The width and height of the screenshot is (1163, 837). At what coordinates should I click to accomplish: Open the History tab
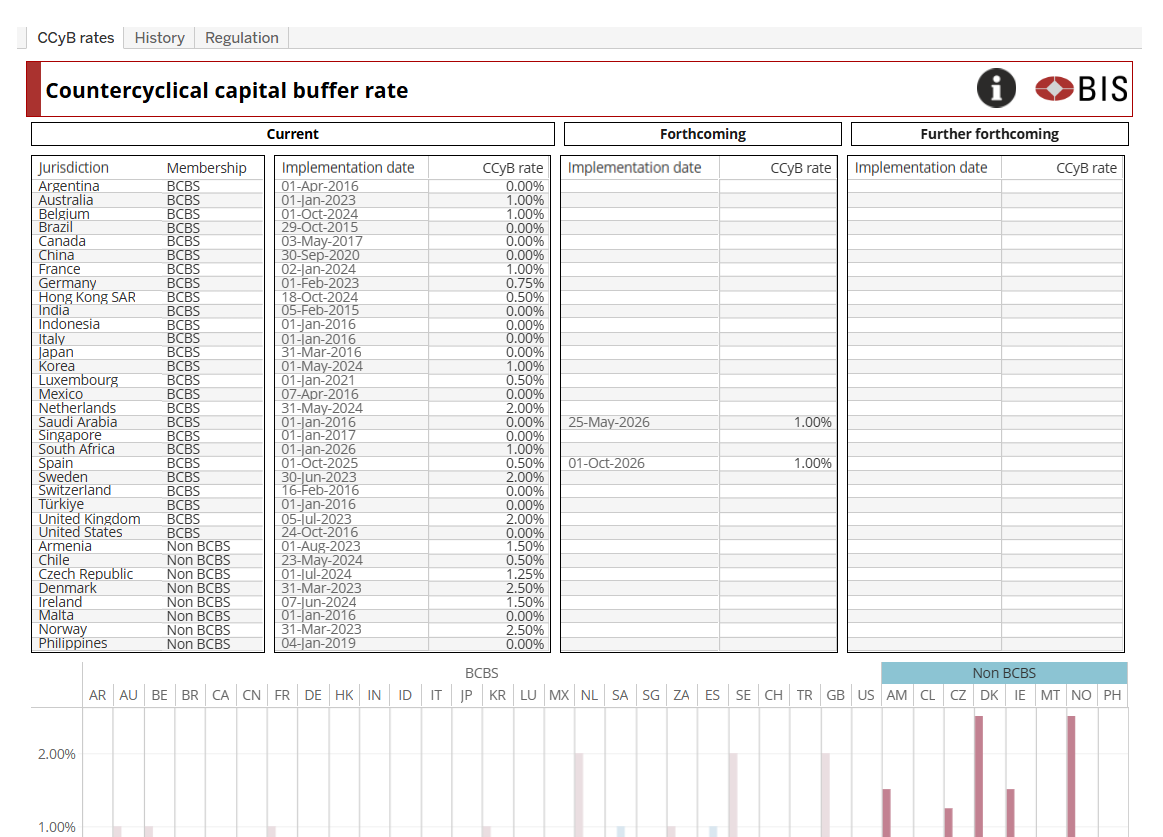point(159,38)
